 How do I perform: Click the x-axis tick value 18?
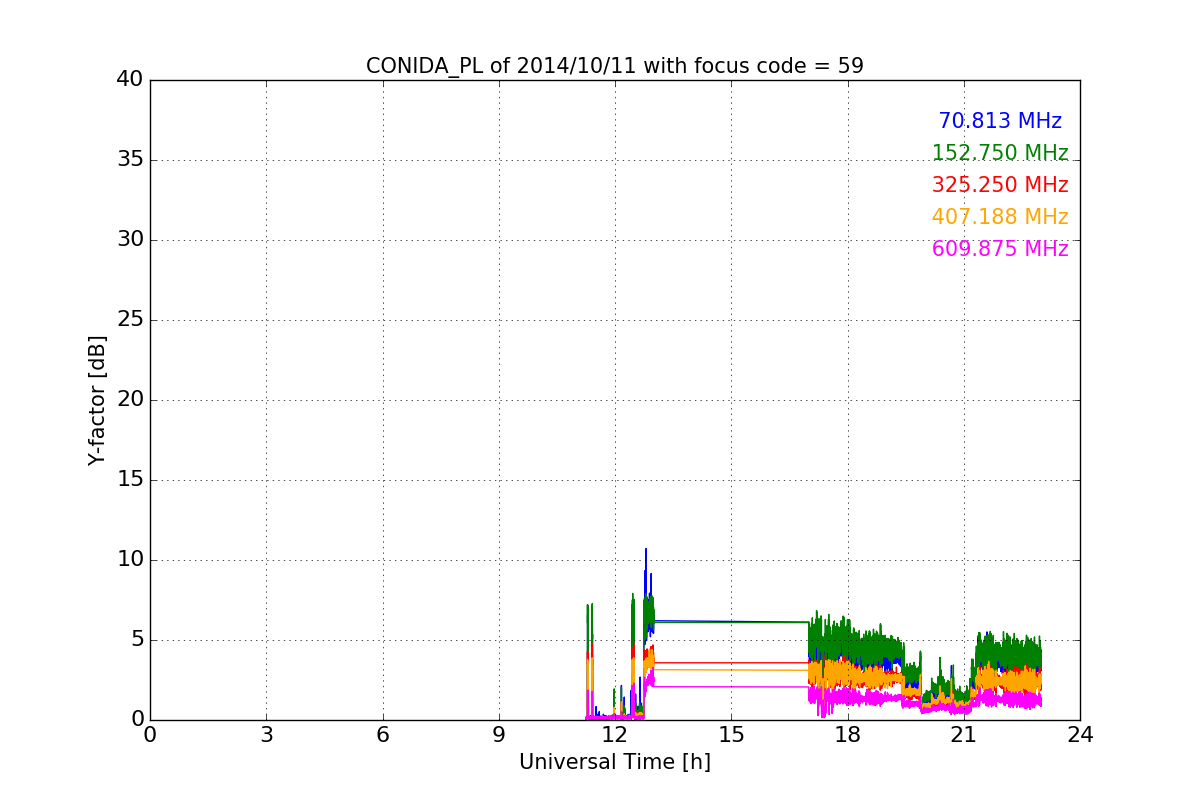(847, 735)
